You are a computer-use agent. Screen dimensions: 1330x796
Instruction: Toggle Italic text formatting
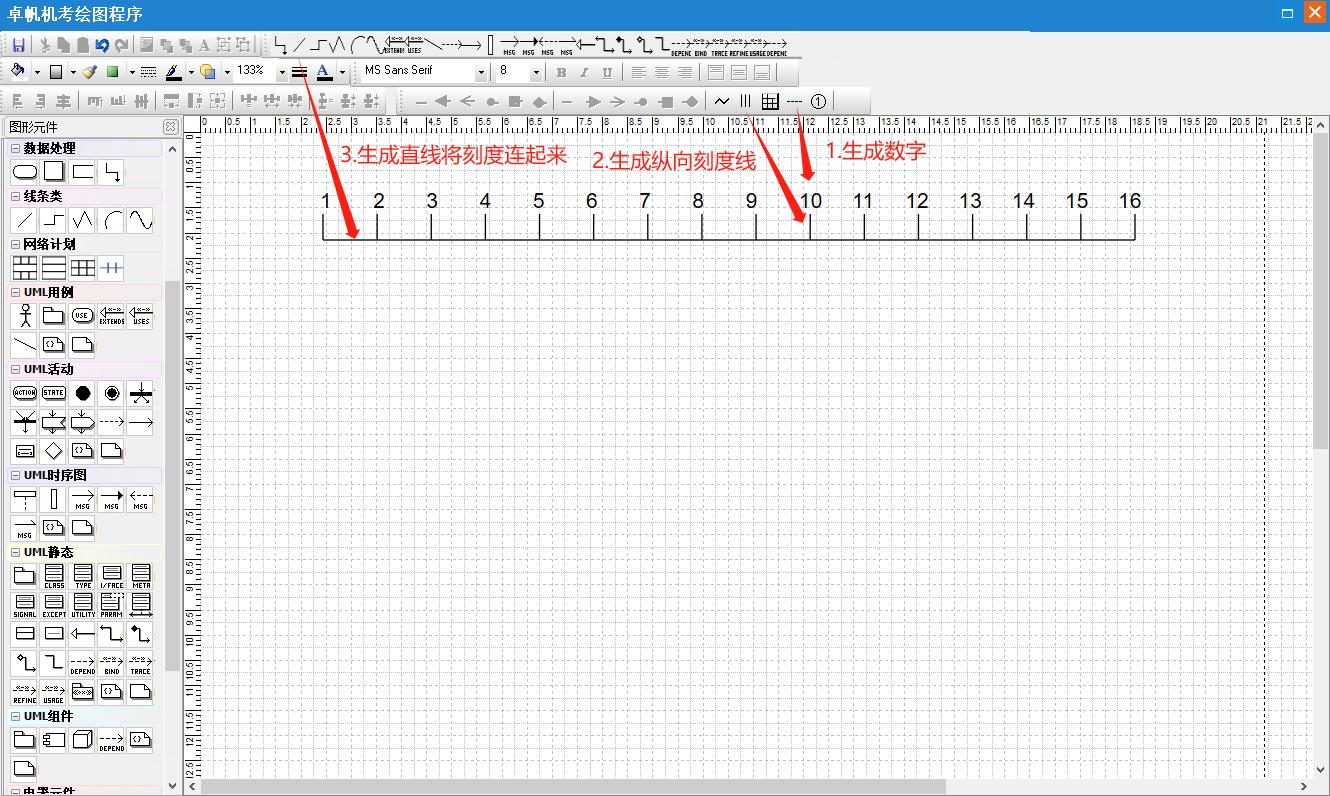pyautogui.click(x=584, y=72)
